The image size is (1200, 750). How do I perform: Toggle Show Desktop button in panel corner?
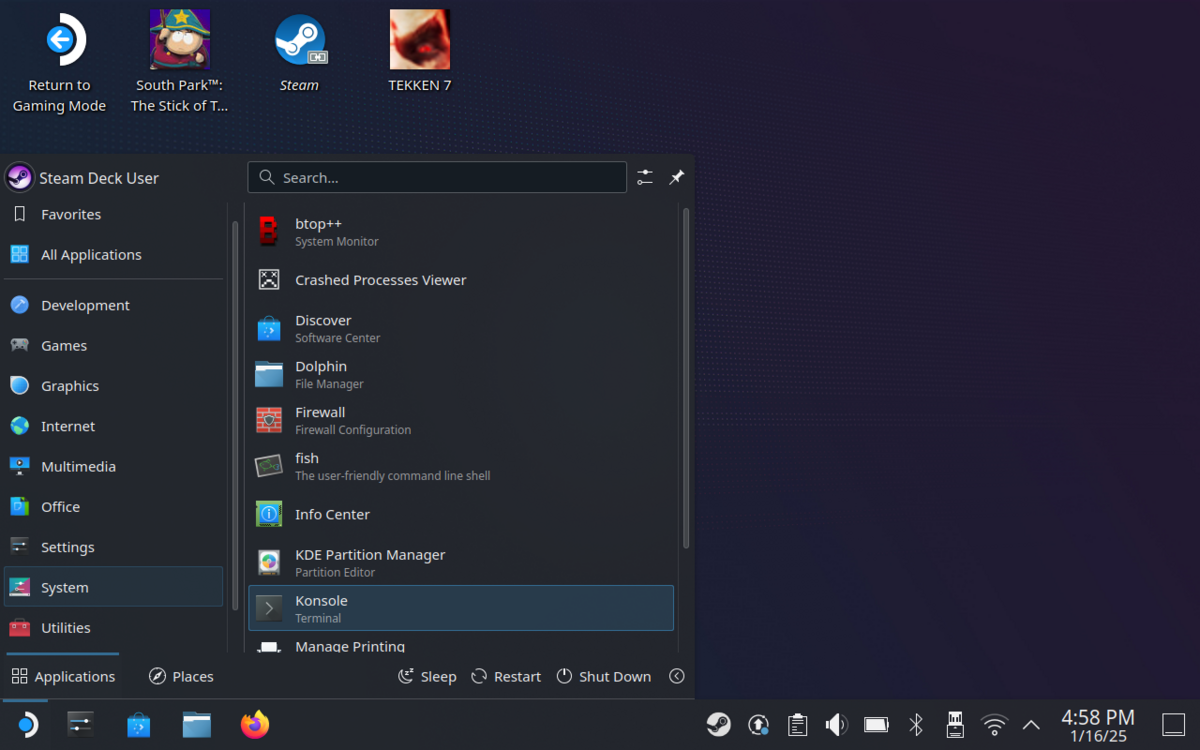coord(1173,724)
